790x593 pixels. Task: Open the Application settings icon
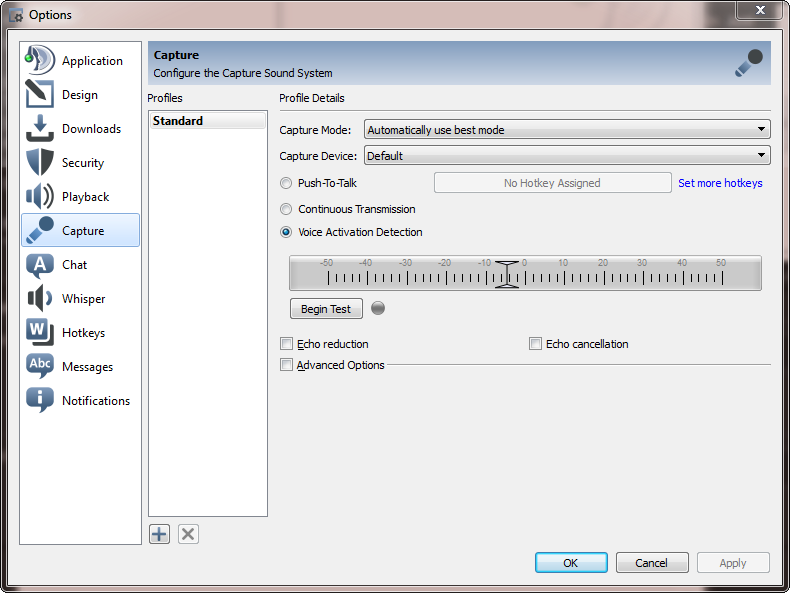[x=40, y=60]
